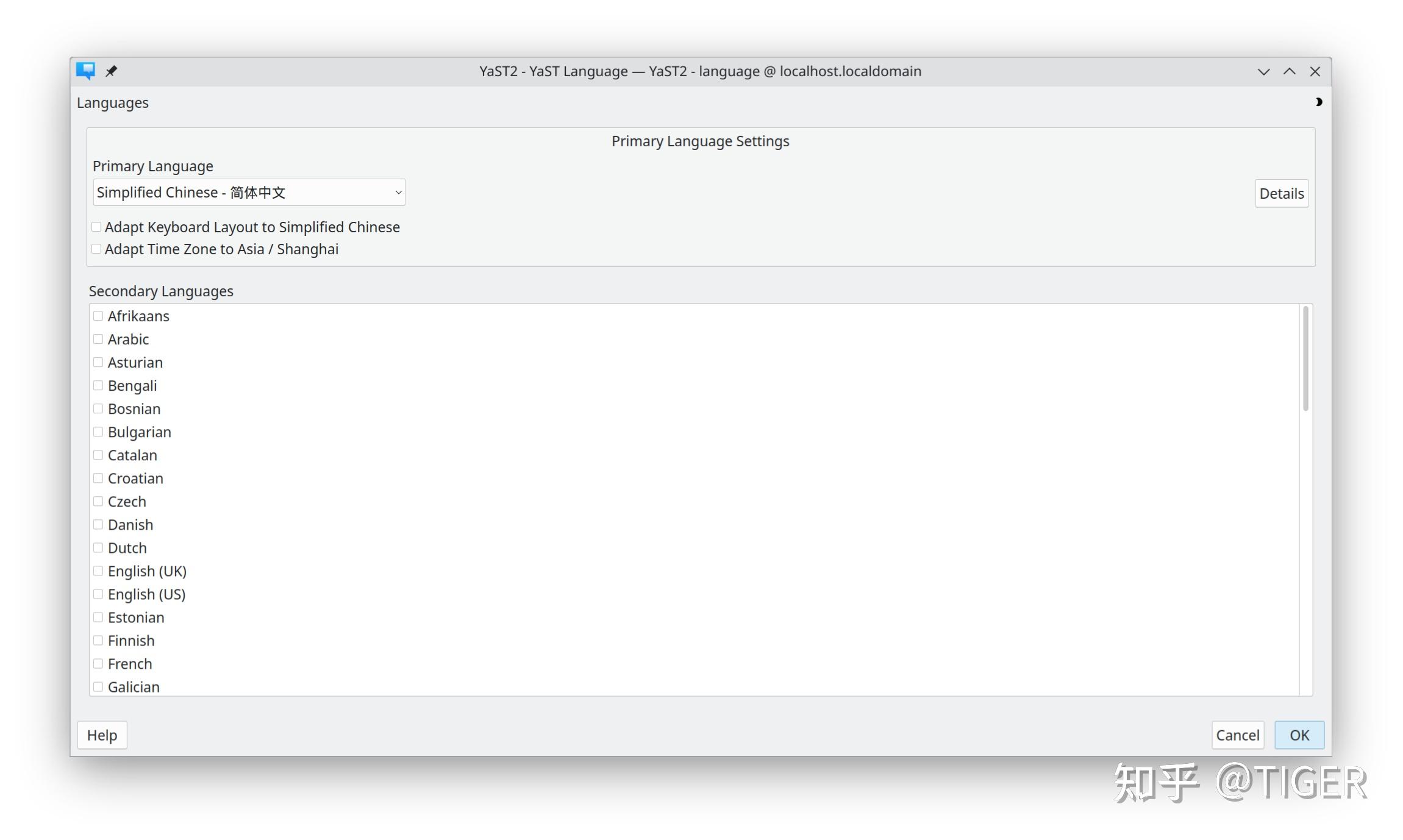The image size is (1403, 840).
Task: Click the YaST2 speech bubble icon in title bar
Action: click(86, 70)
